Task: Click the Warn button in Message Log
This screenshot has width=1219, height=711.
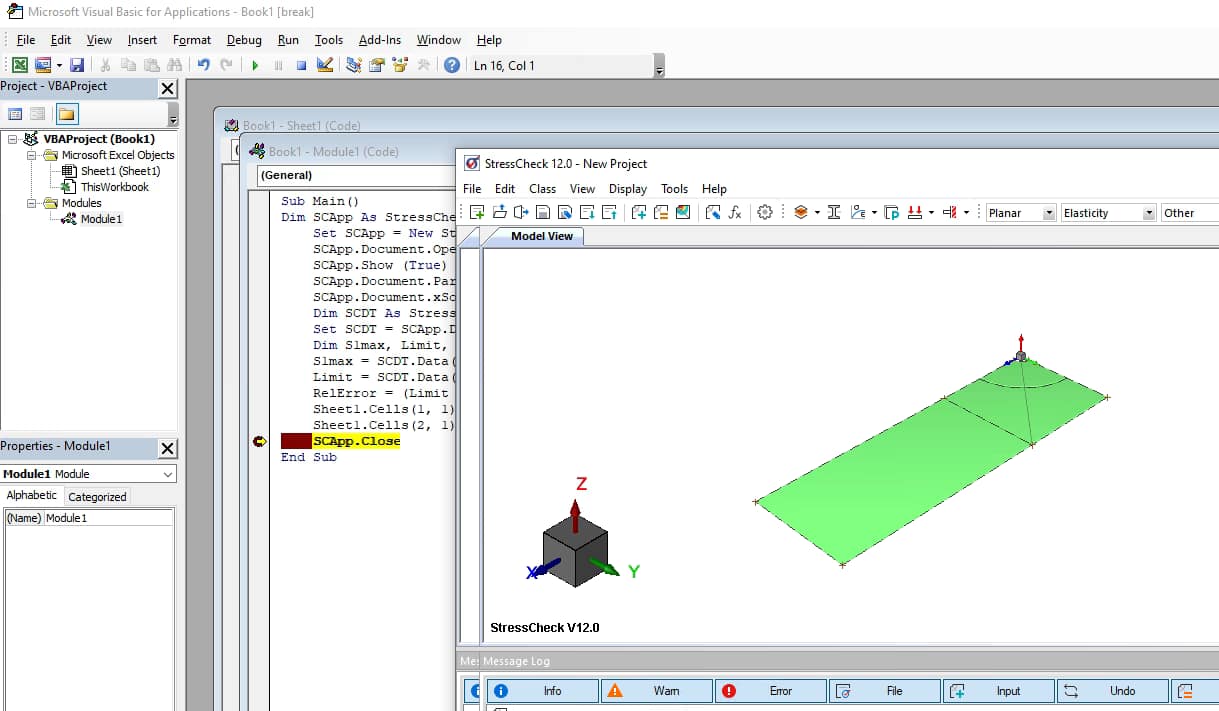Action: [x=656, y=691]
